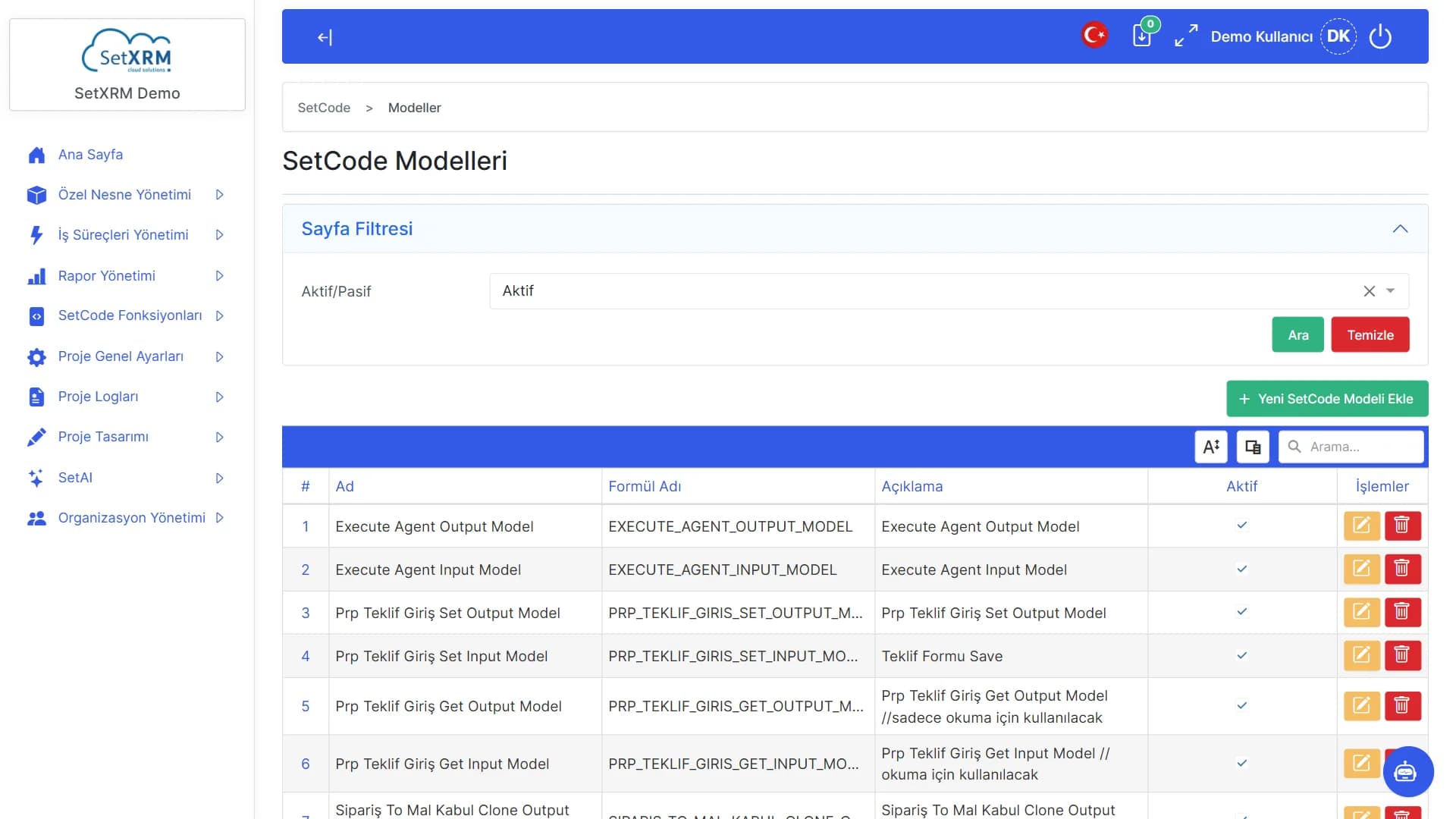
Task: Toggle Aktif check for Execute Agent Output Model
Action: (1242, 526)
